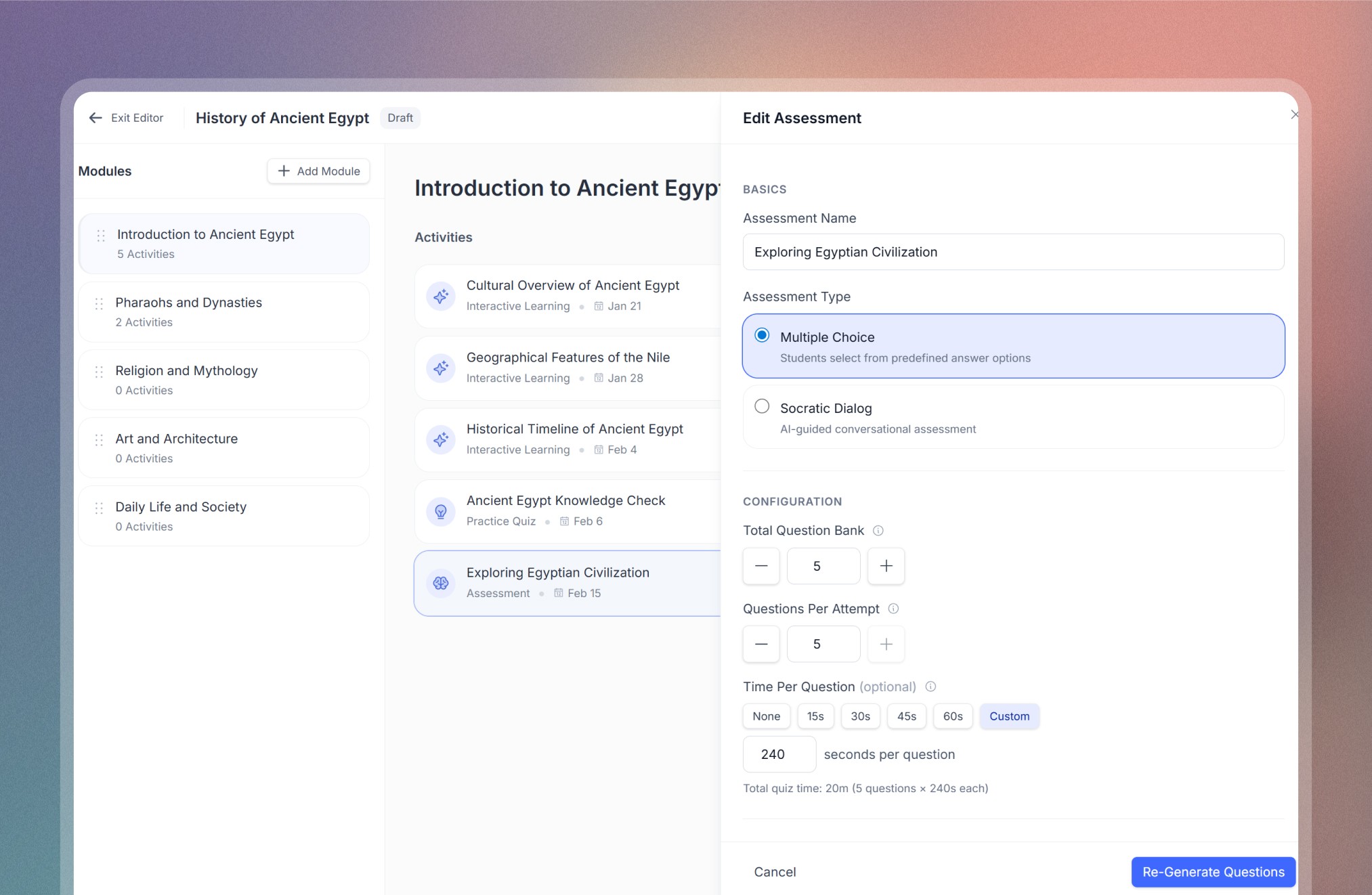The height and width of the screenshot is (895, 1372).
Task: Click the info icon beside Total Question Bank
Action: (878, 531)
